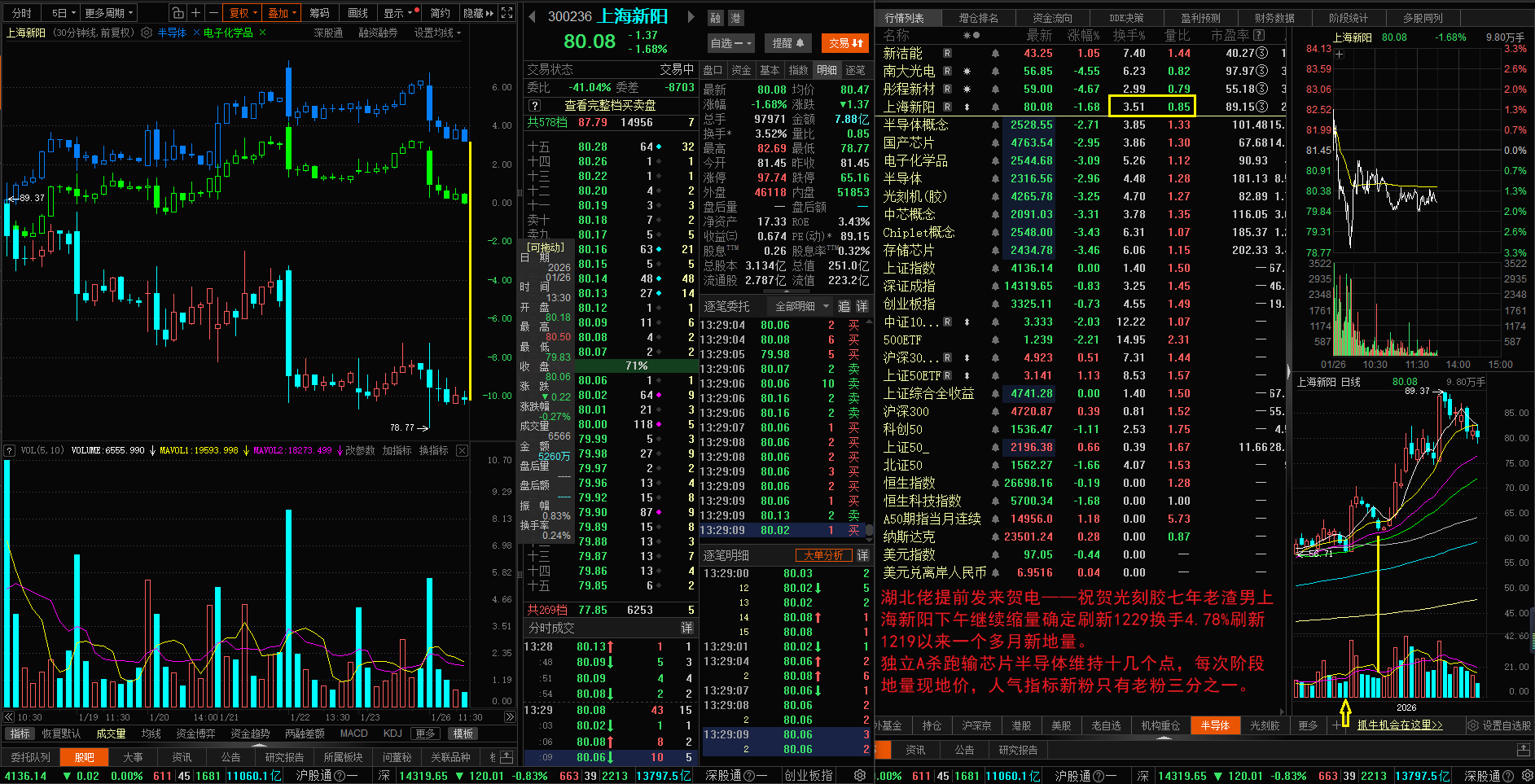Switch to 分时 intraday view
This screenshot has width=1535, height=784.
click(21, 13)
